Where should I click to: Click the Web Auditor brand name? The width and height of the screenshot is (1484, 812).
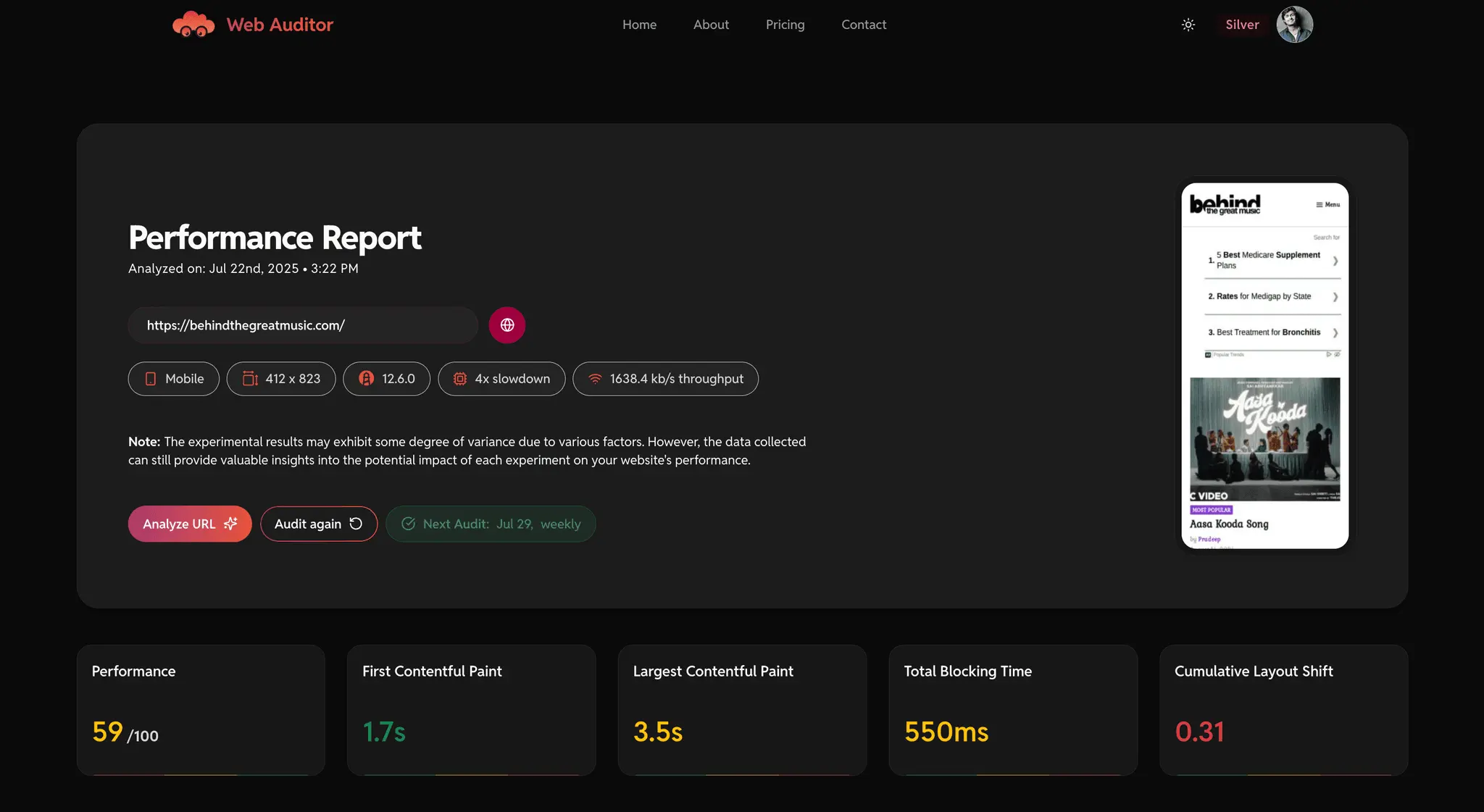click(x=280, y=25)
